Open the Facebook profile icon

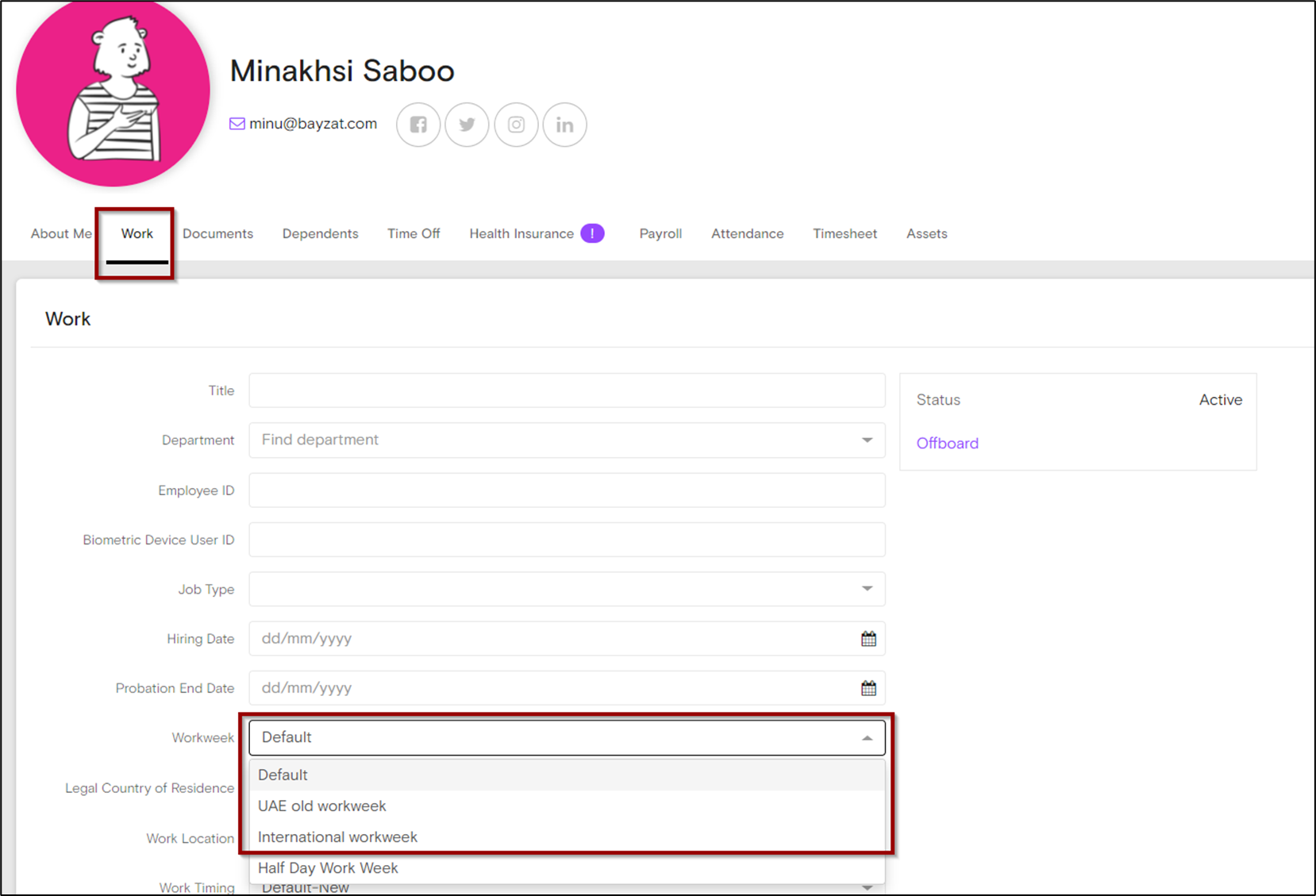tap(418, 125)
